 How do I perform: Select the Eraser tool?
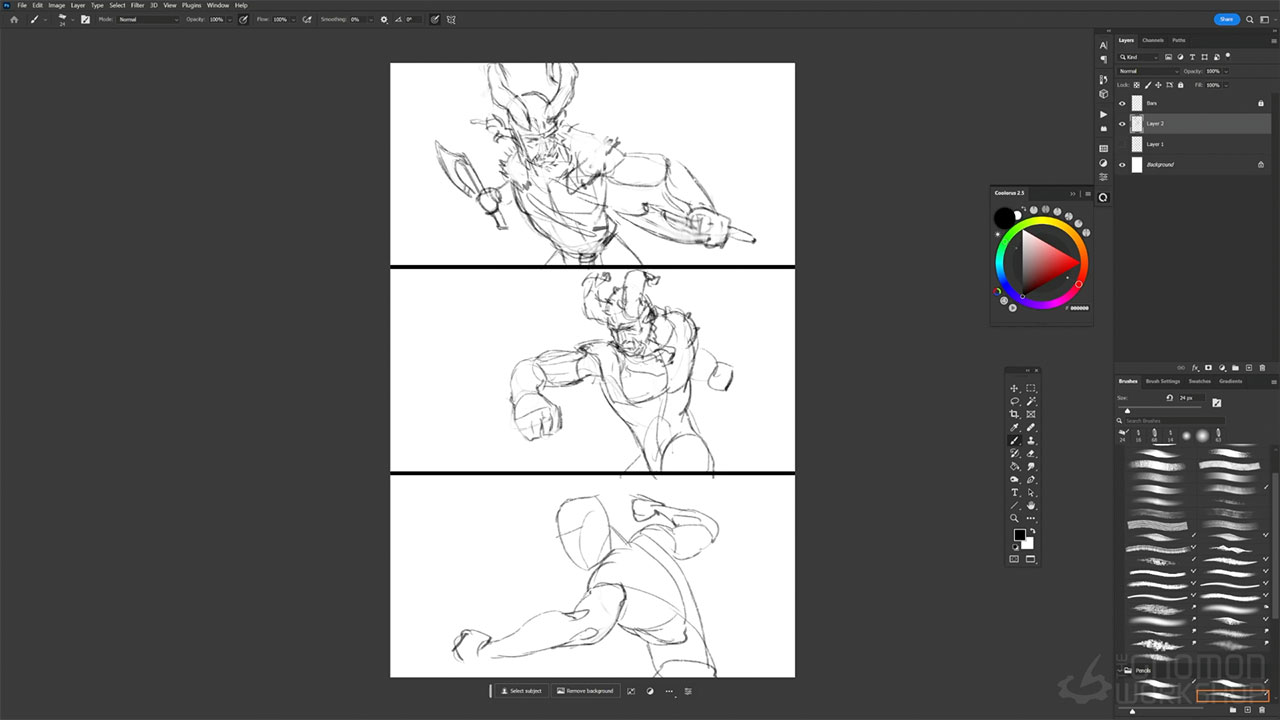[x=1031, y=453]
